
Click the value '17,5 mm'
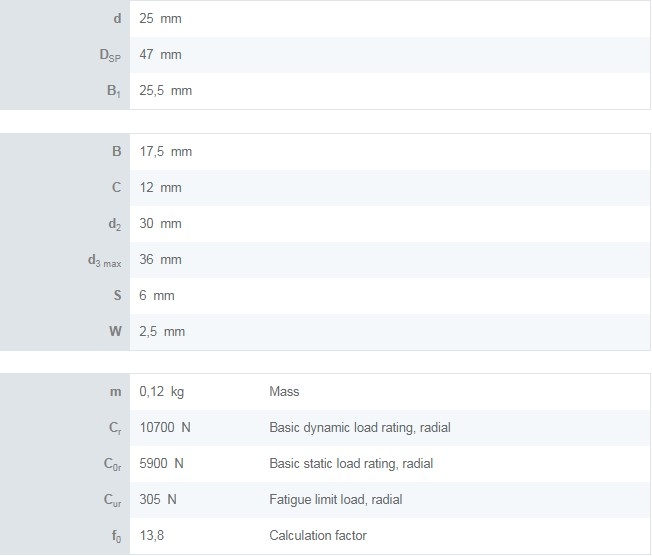coord(165,151)
